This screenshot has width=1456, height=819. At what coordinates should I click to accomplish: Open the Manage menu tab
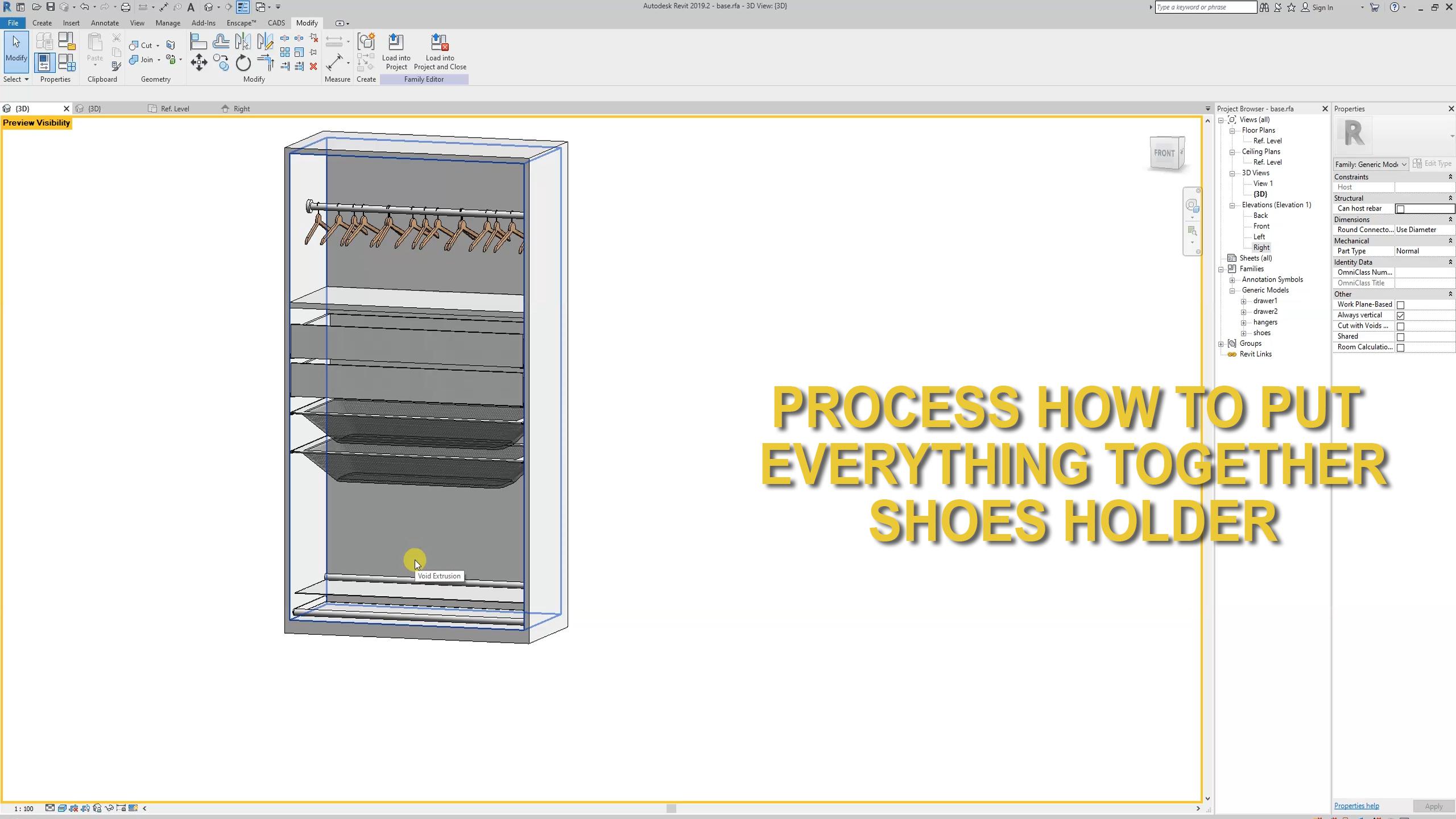167,23
